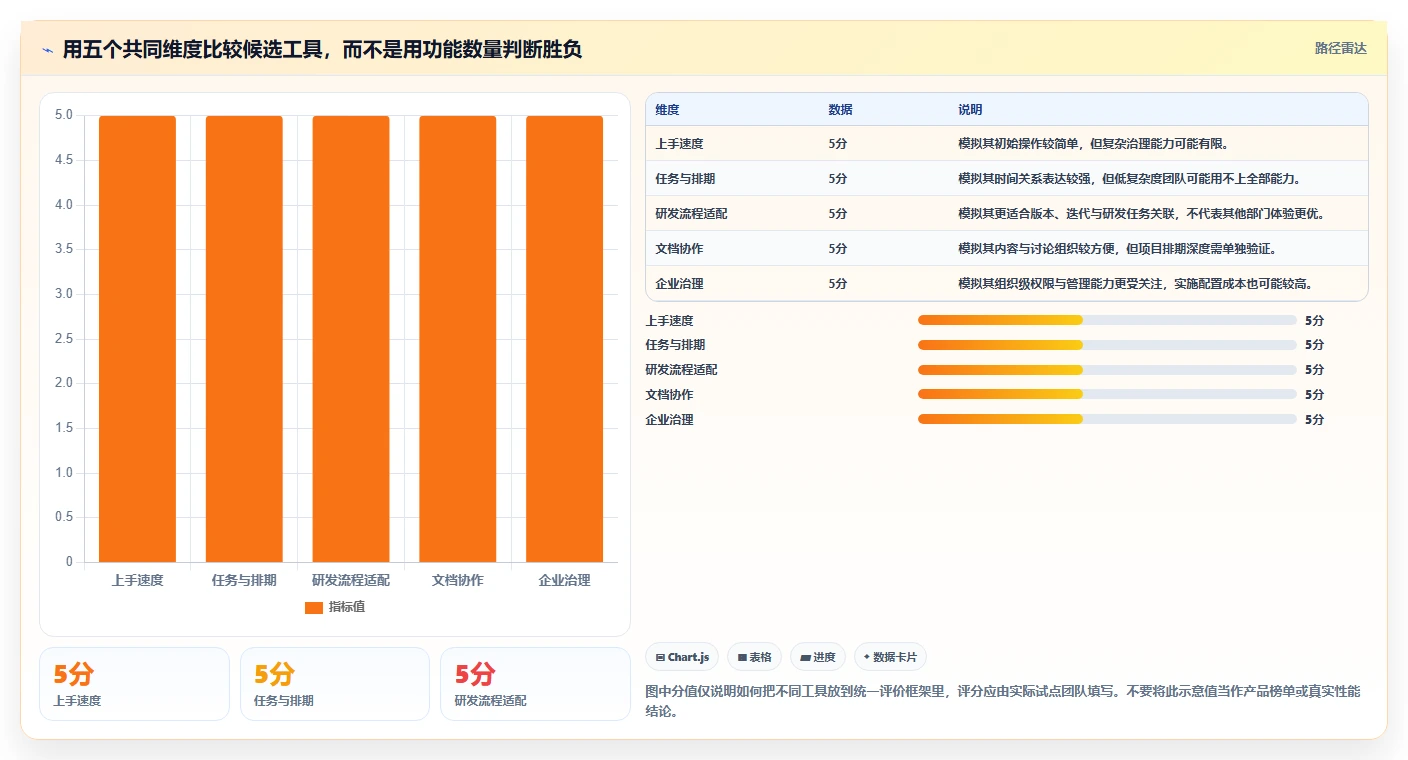Click the footnote starting 图中分值仅说明
This screenshot has width=1408, height=760.
click(1003, 702)
